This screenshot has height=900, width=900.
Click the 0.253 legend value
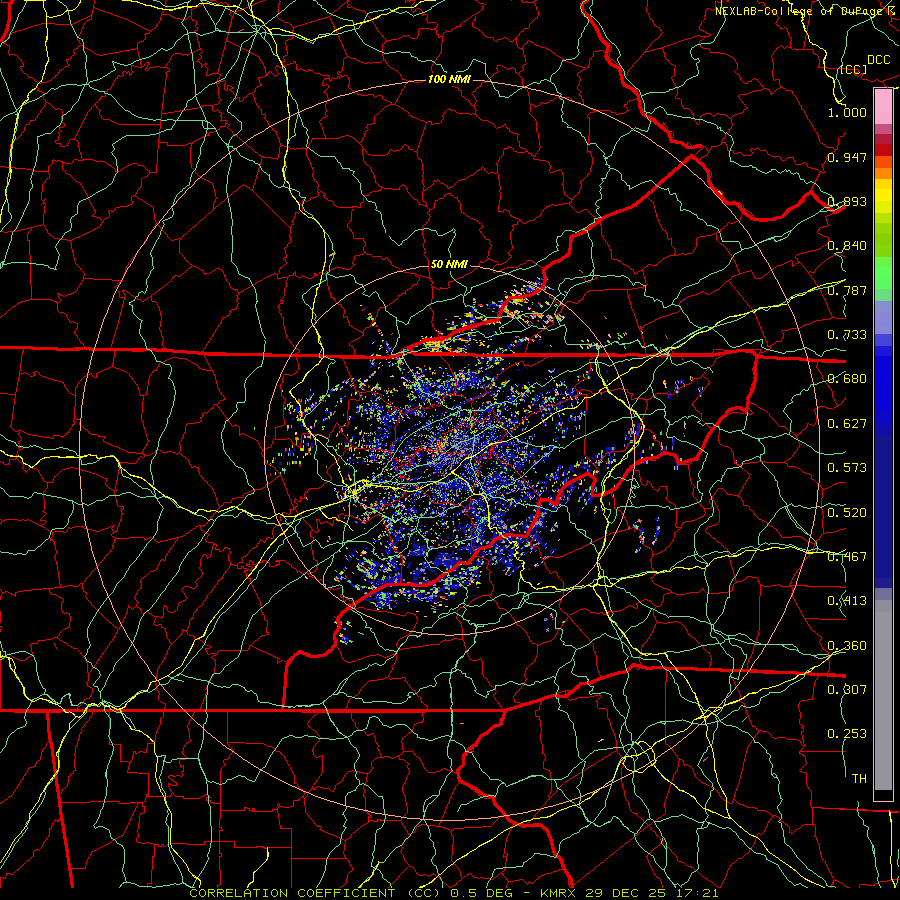pos(847,734)
